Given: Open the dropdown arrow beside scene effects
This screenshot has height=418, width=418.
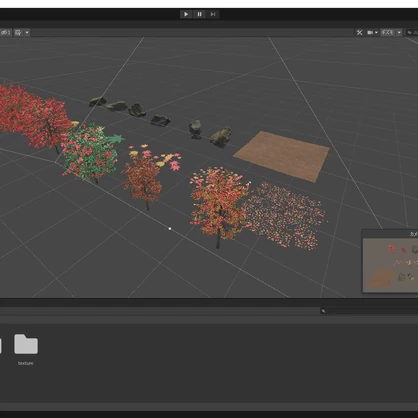Looking at the screenshot, I should [27, 32].
